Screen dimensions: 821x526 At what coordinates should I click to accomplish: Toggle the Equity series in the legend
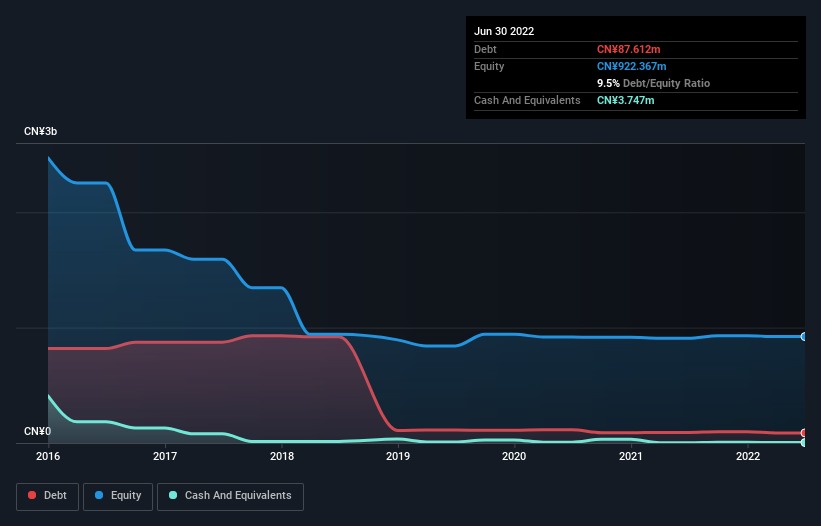118,496
